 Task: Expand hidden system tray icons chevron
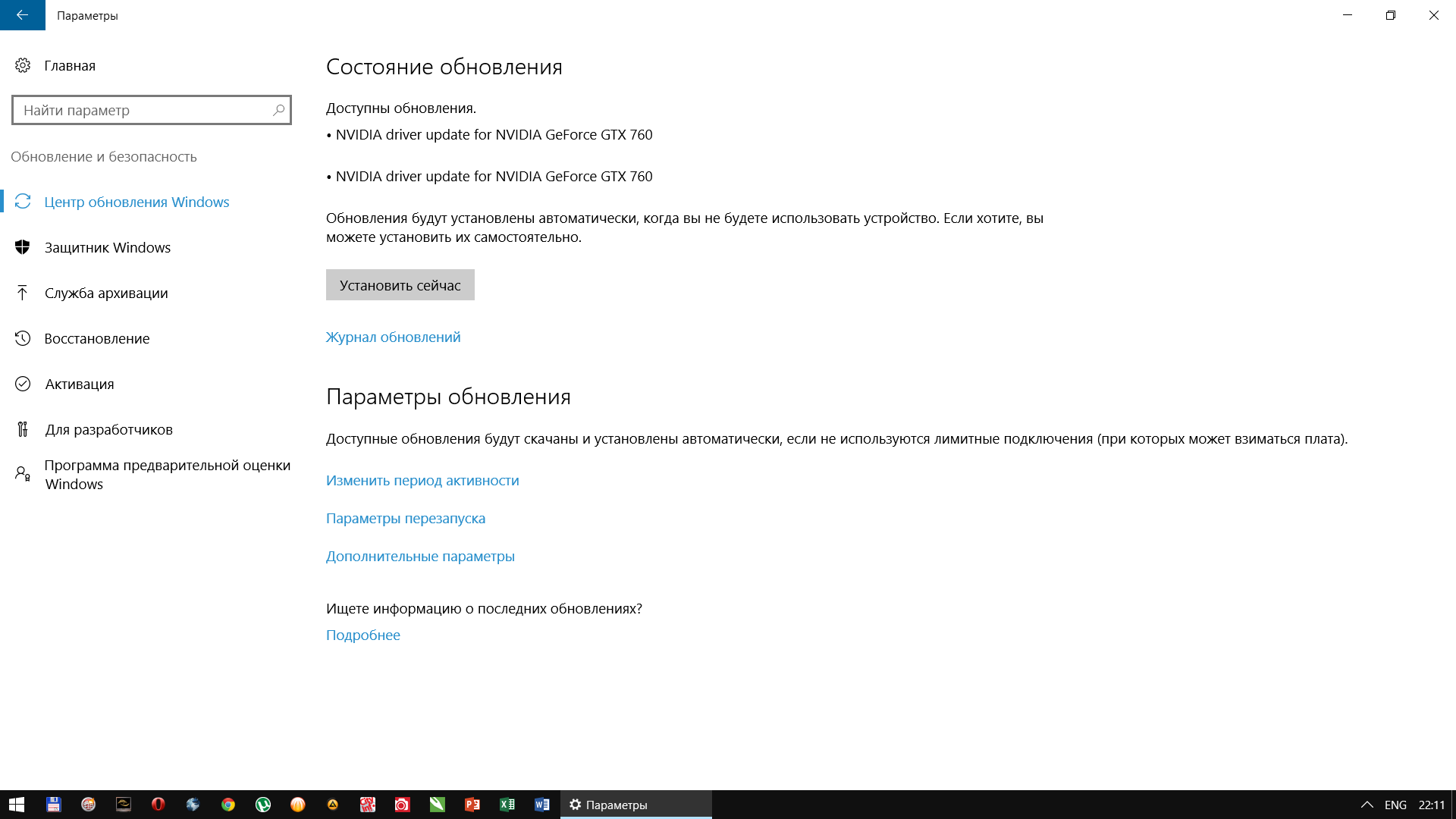[x=1367, y=805]
